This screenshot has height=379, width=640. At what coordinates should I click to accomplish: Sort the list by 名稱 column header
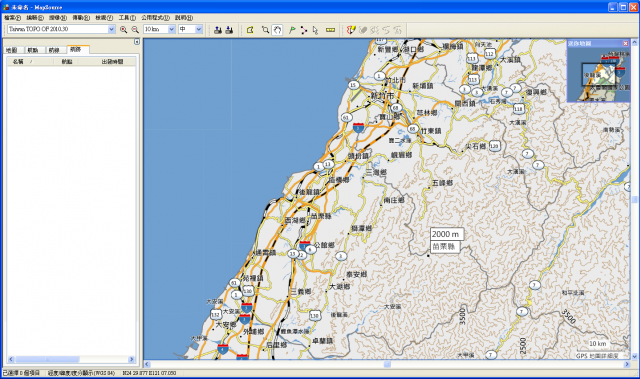pos(30,62)
